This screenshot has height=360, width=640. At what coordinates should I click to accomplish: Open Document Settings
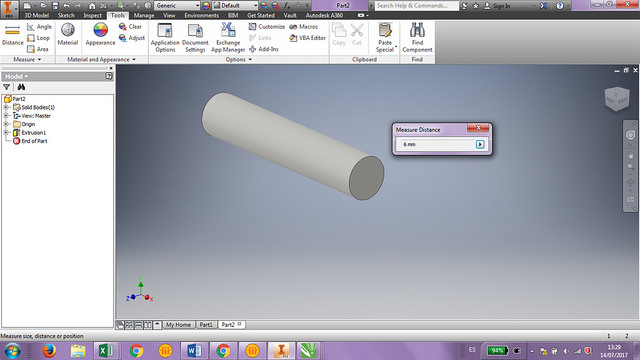tap(195, 38)
